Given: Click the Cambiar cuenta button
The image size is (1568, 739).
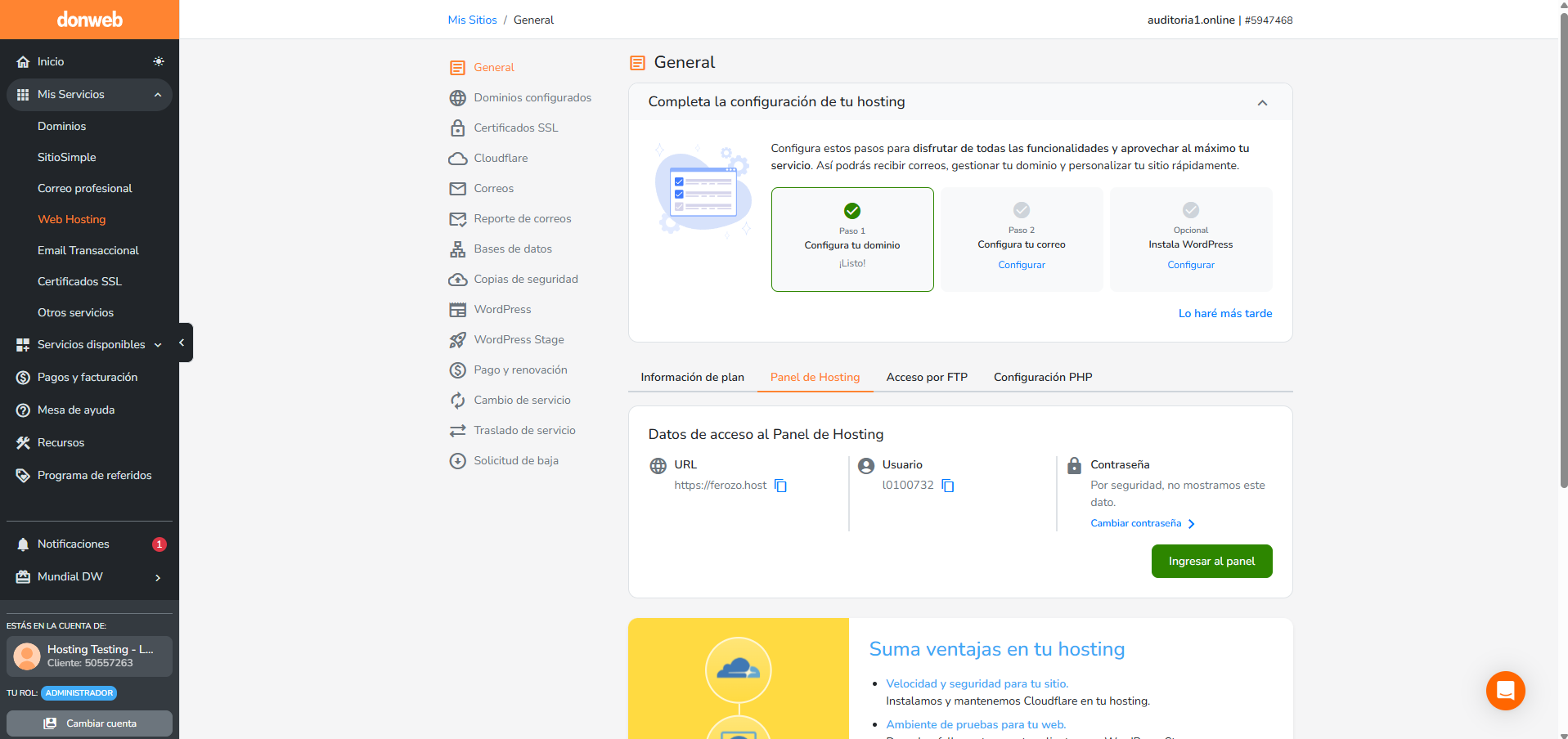Looking at the screenshot, I should pos(90,723).
